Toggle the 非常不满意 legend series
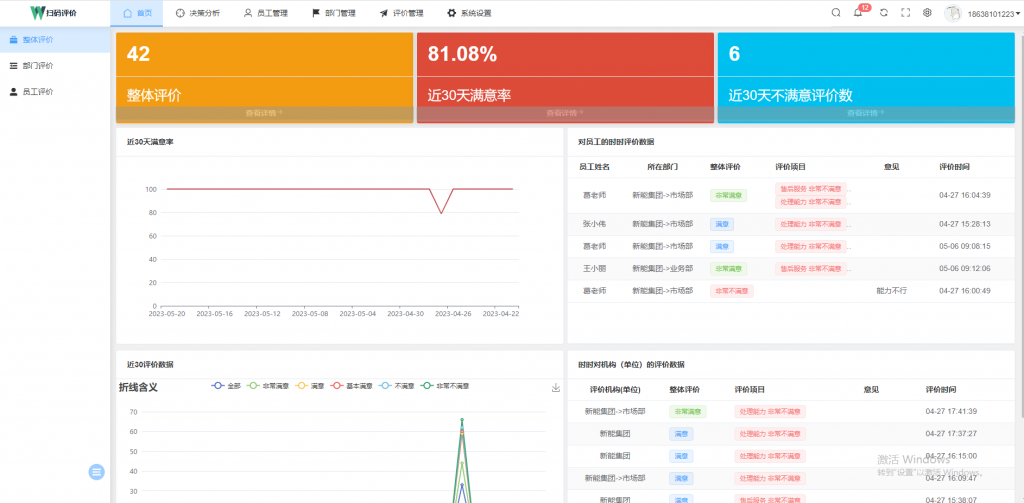 pos(444,387)
